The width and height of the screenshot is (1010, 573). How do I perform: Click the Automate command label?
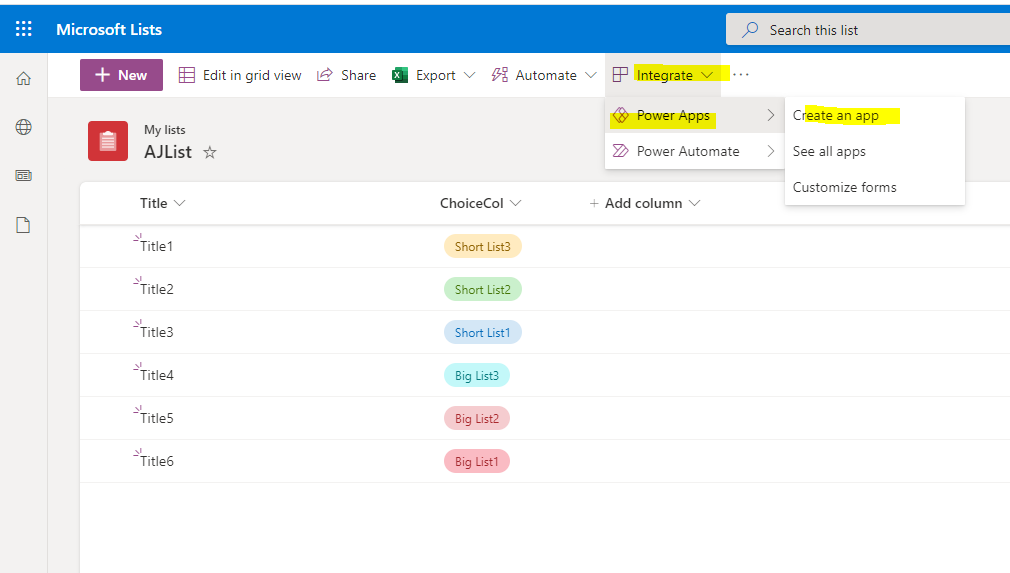click(x=546, y=75)
